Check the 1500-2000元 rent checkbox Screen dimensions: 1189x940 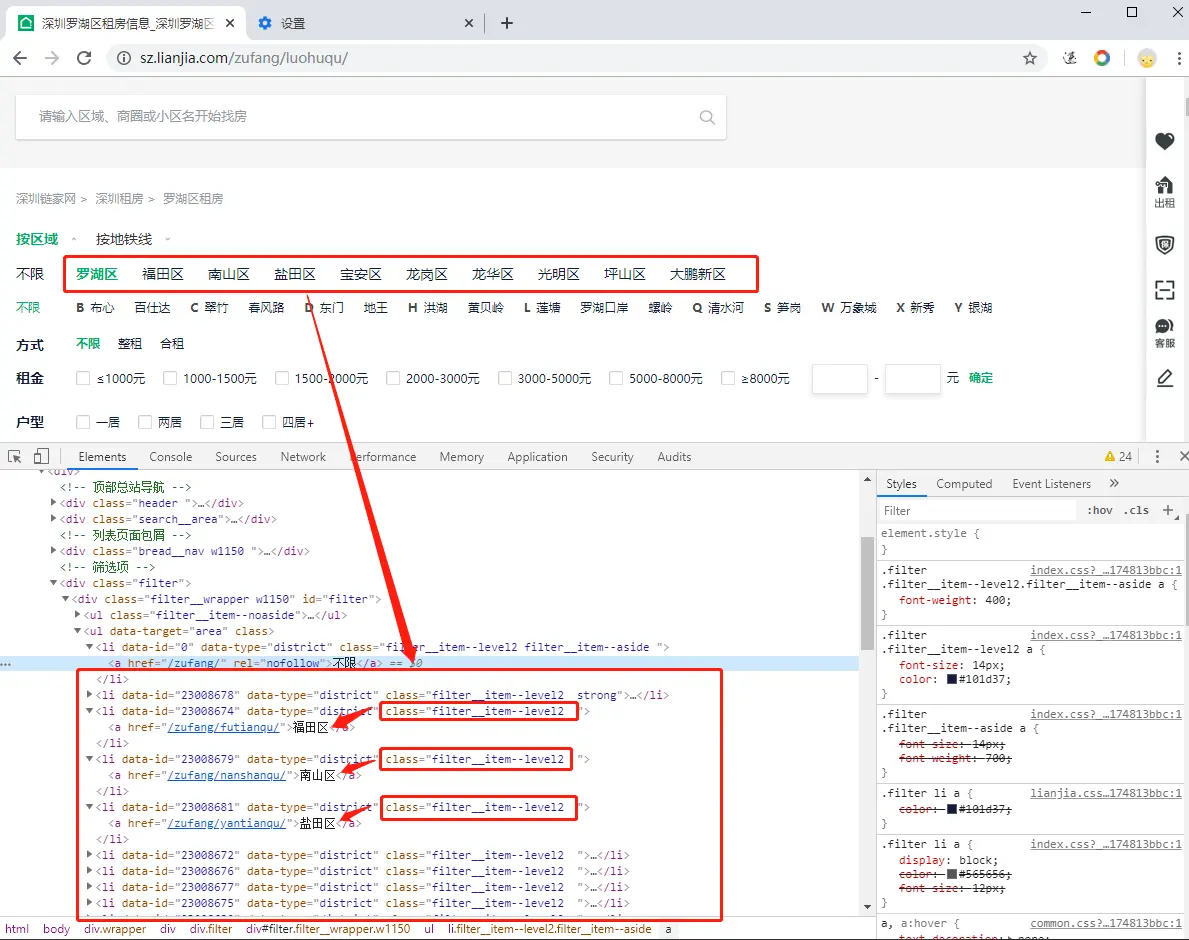(x=282, y=378)
